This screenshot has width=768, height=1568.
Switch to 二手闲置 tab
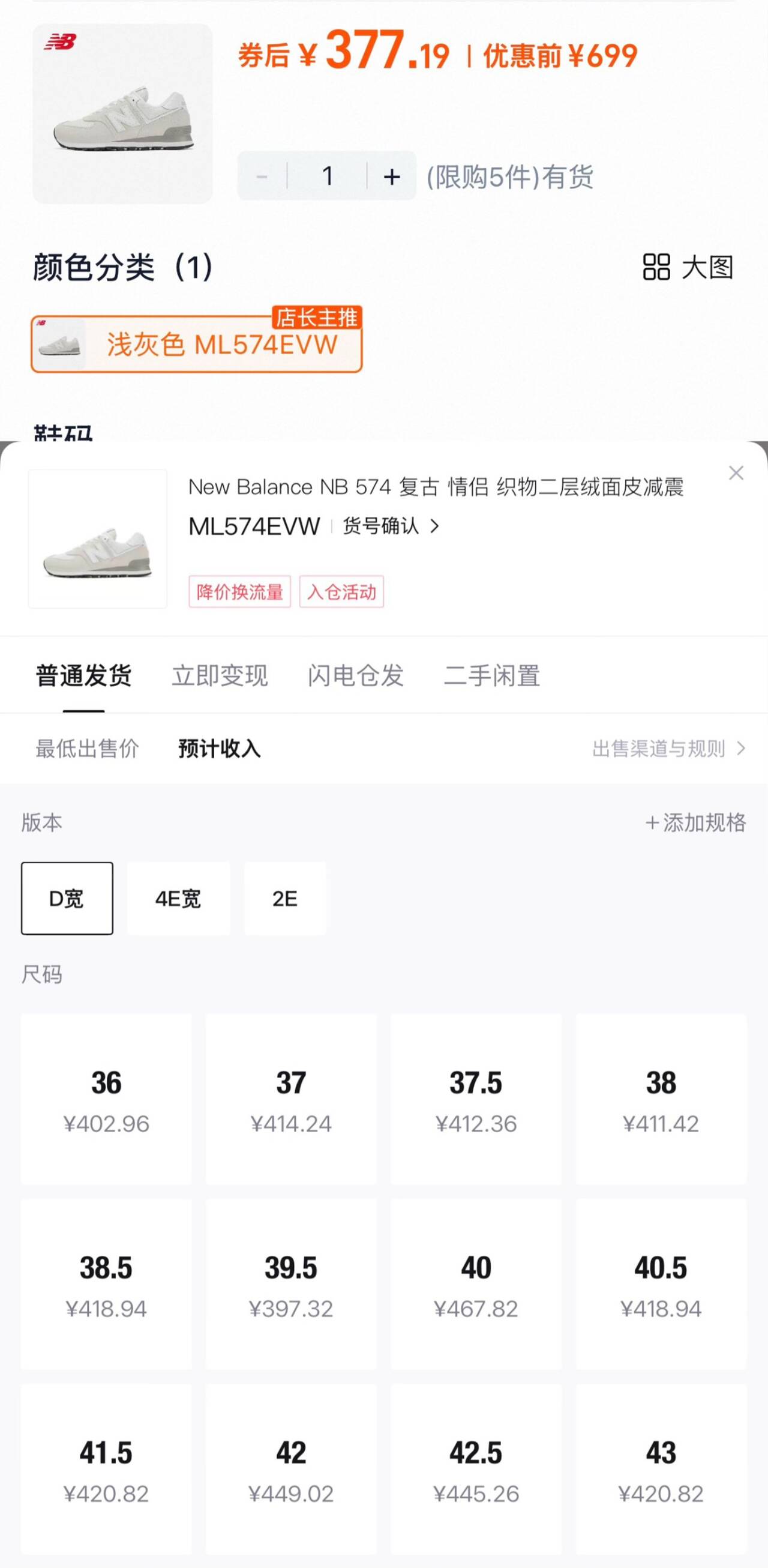[x=493, y=675]
